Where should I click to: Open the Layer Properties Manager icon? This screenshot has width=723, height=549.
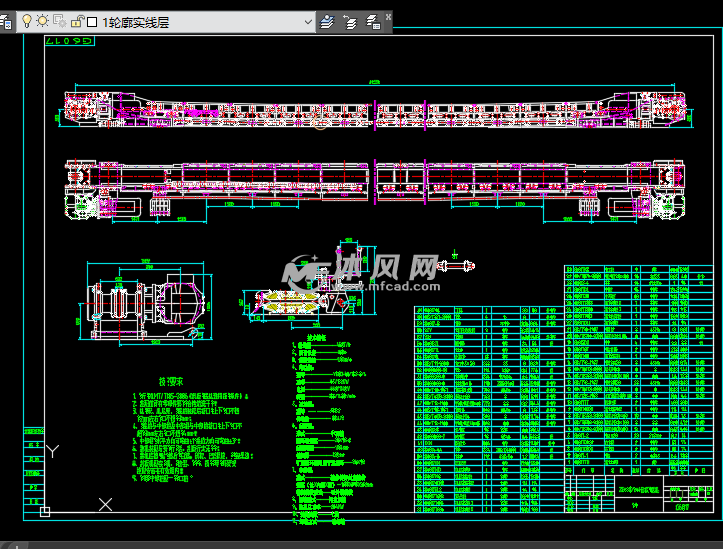pos(8,21)
